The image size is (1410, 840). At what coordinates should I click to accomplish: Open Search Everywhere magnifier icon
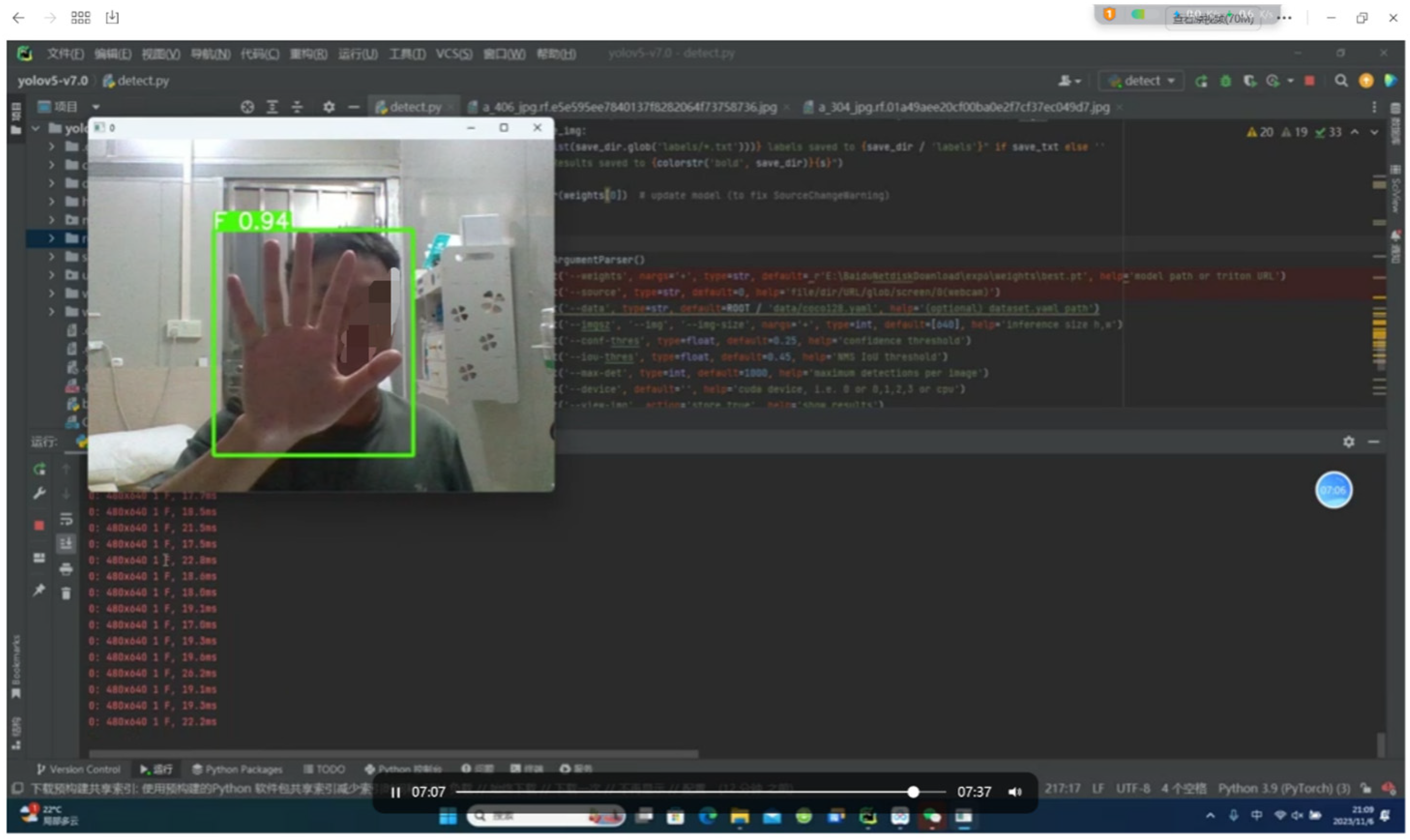point(1341,81)
